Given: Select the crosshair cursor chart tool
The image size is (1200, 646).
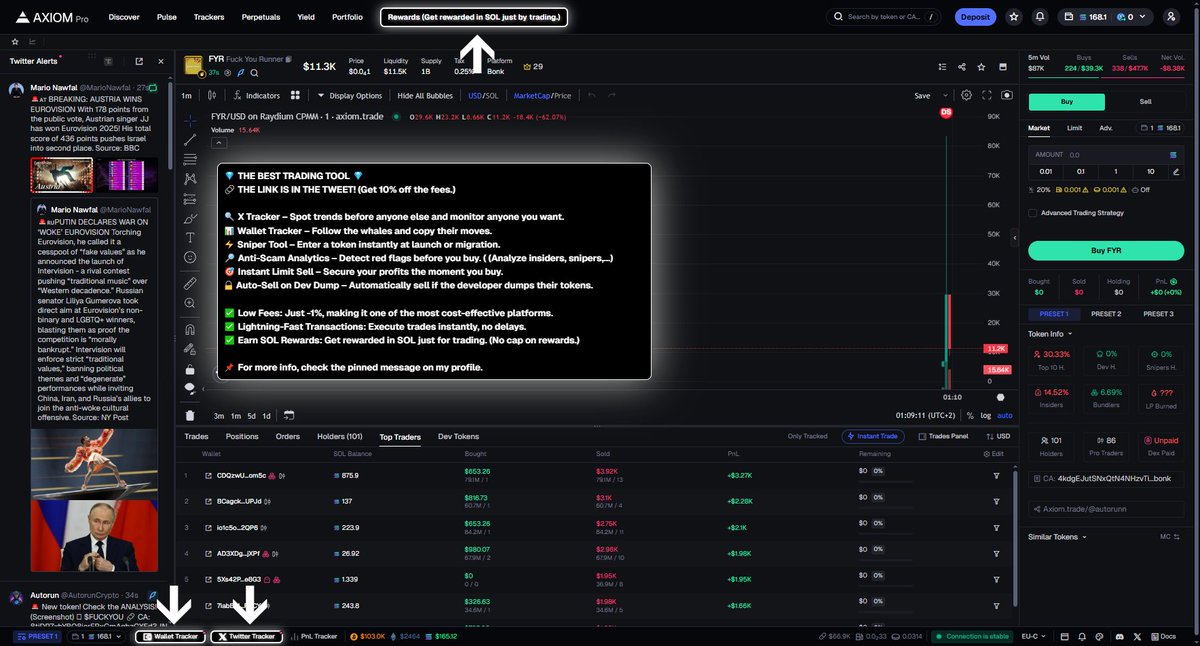Looking at the screenshot, I should point(190,119).
